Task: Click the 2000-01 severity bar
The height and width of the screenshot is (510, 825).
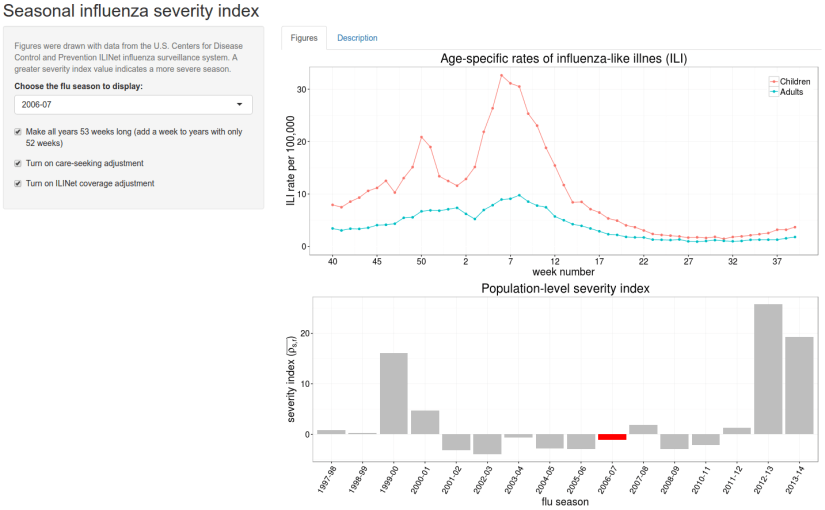Action: pos(425,422)
